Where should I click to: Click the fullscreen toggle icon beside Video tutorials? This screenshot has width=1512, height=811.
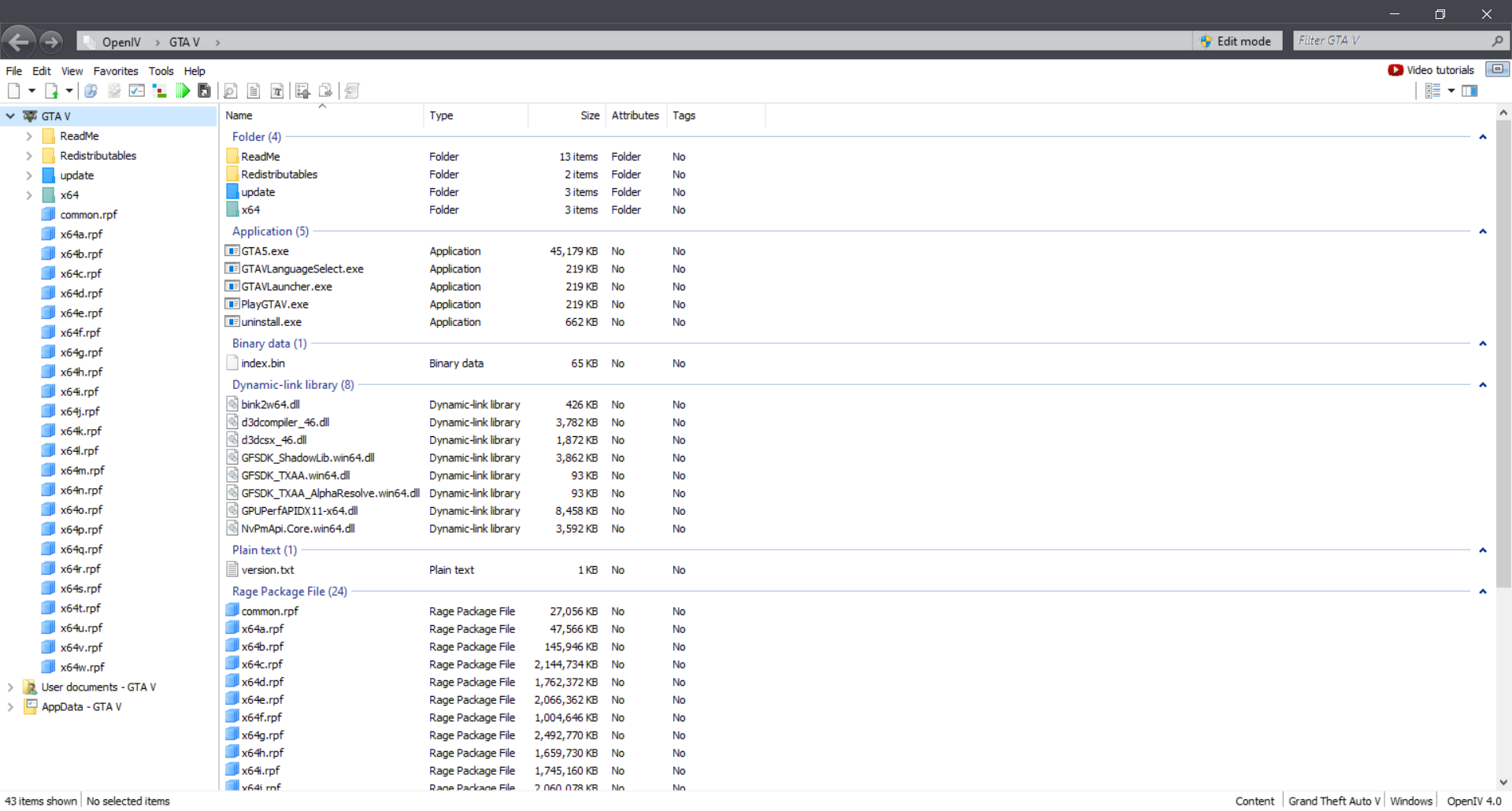[x=1497, y=69]
